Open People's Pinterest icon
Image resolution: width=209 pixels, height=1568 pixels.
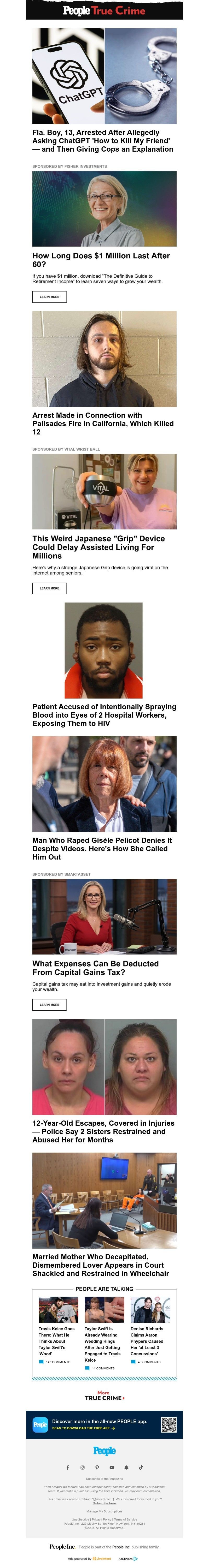[97, 1467]
